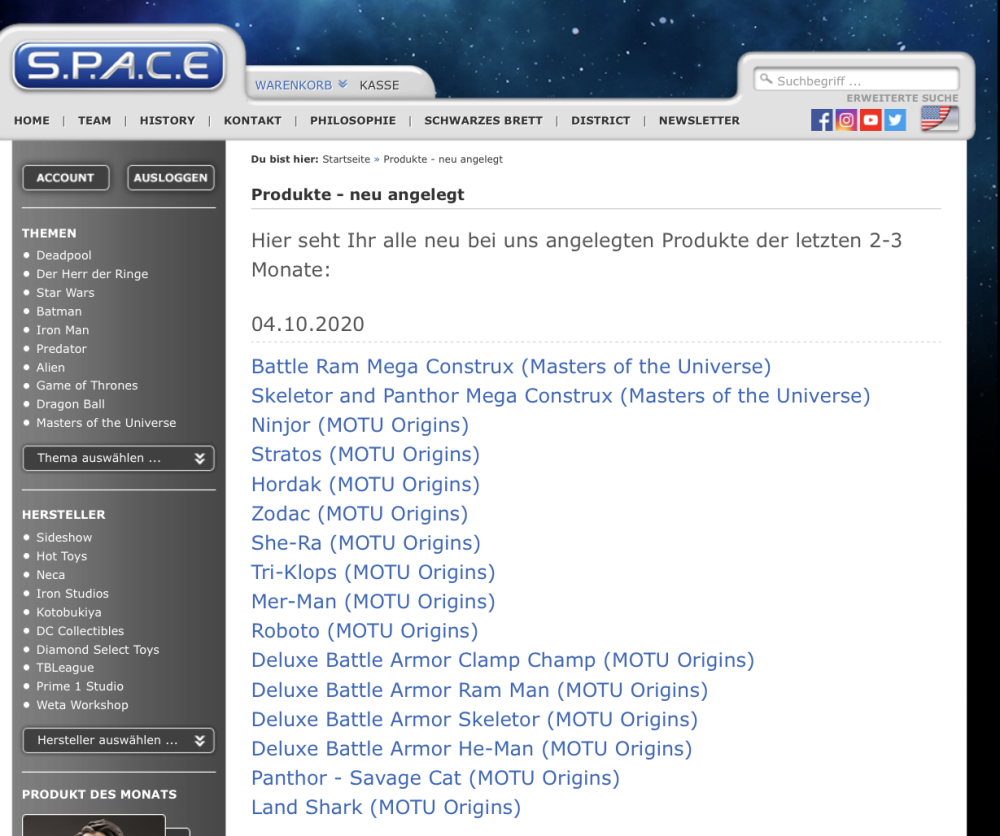Open the Facebook page icon

tap(821, 120)
